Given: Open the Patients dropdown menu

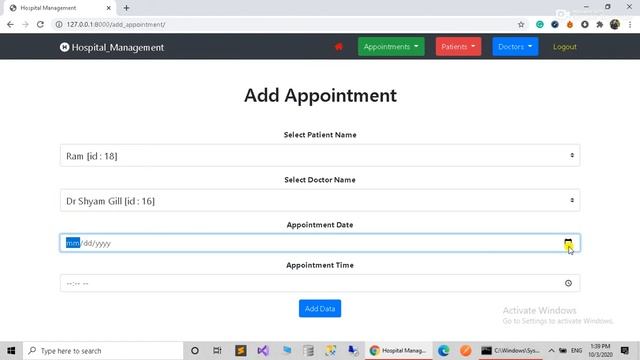Looking at the screenshot, I should pos(458,47).
